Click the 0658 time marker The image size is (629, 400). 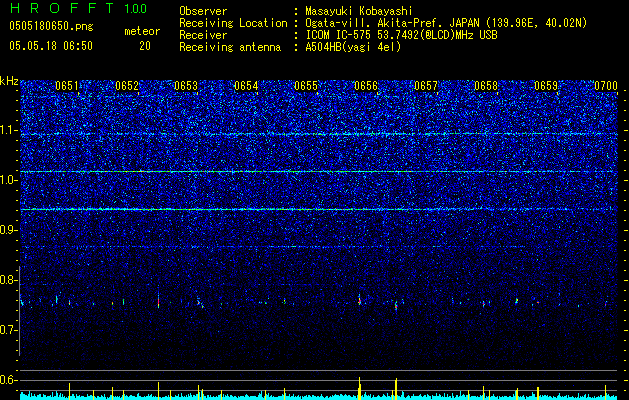[486, 86]
